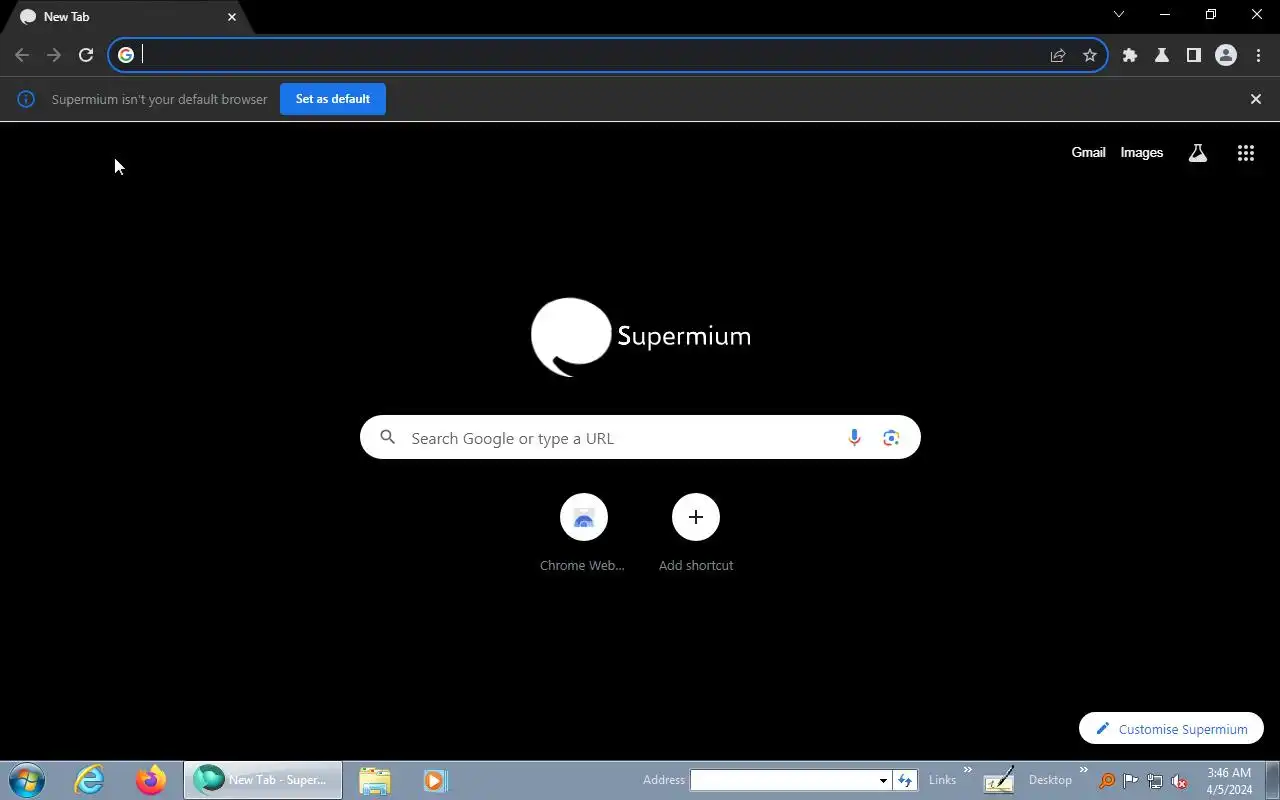Go back using the back arrow
1280x800 pixels.
click(x=22, y=55)
